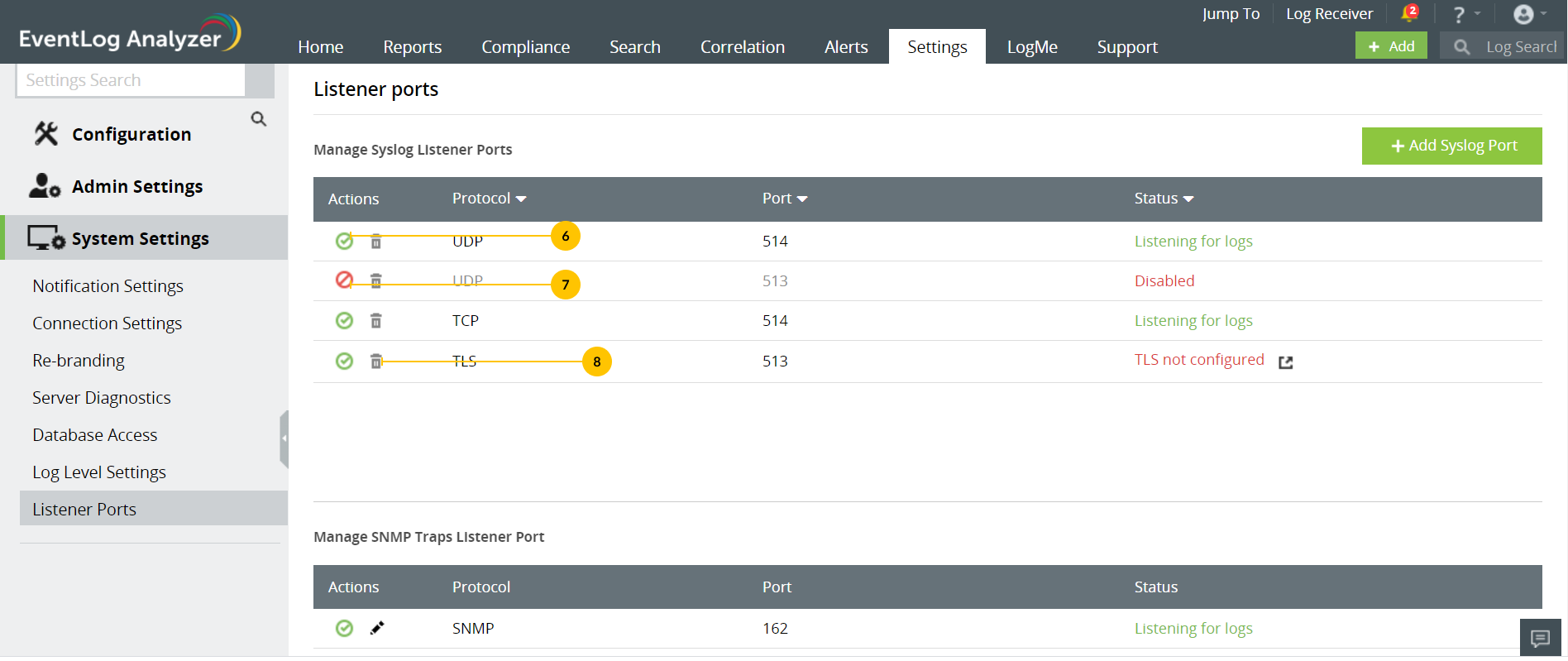
Task: Collapse the left sidebar panel handle
Action: 284,438
